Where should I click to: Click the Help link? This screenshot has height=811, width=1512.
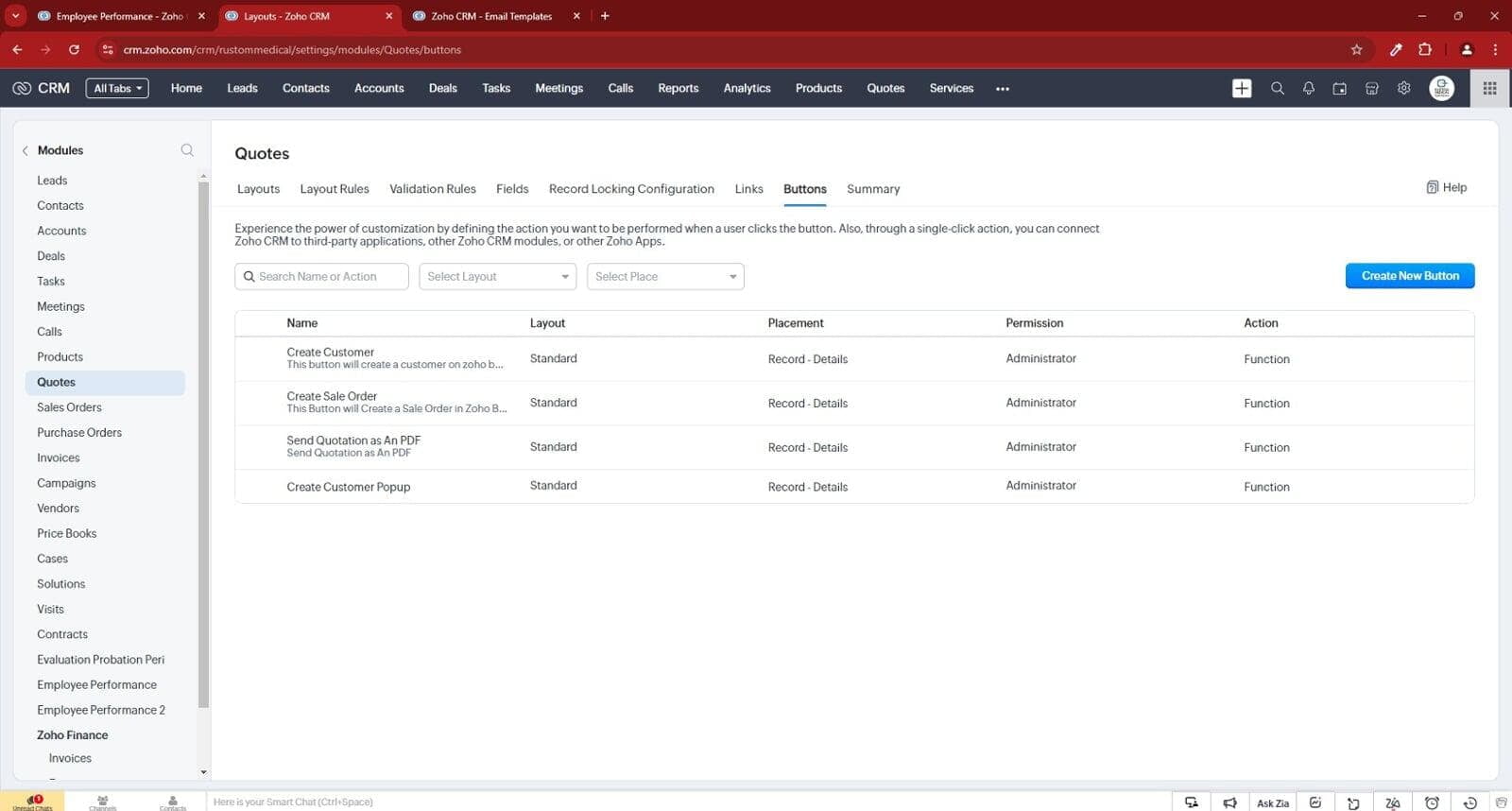[x=1446, y=187]
